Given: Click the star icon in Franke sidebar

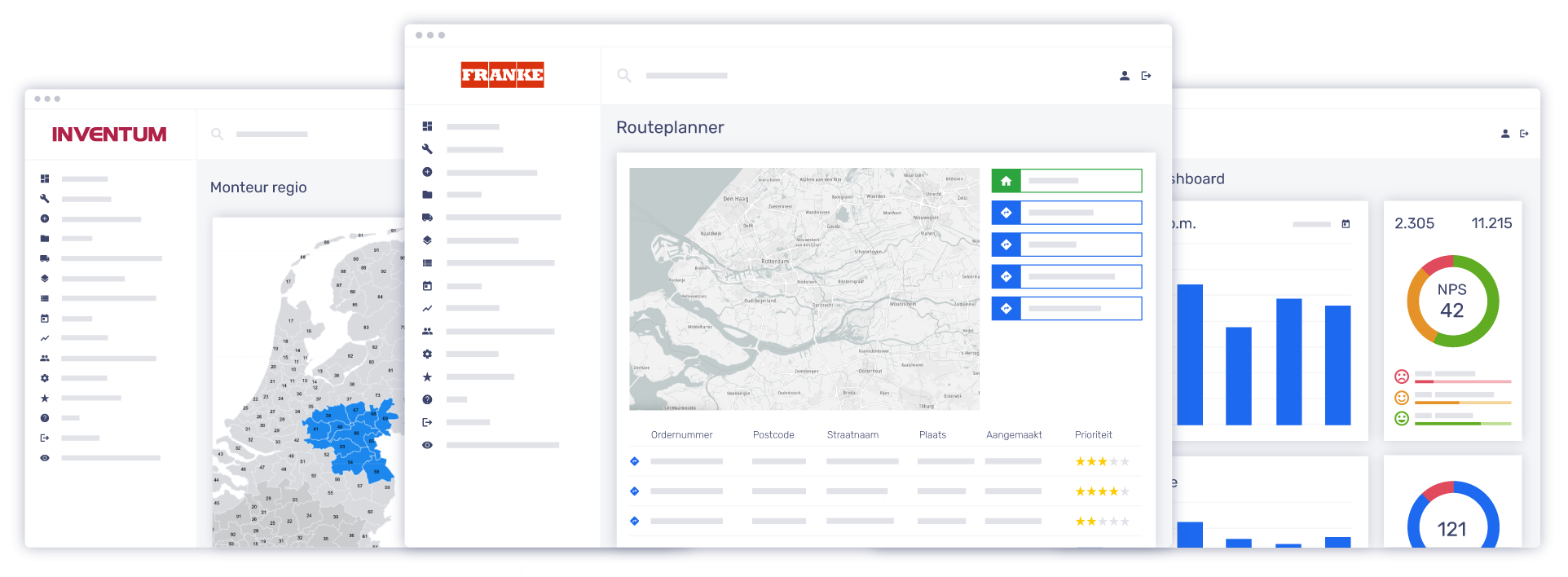Looking at the screenshot, I should [x=427, y=377].
